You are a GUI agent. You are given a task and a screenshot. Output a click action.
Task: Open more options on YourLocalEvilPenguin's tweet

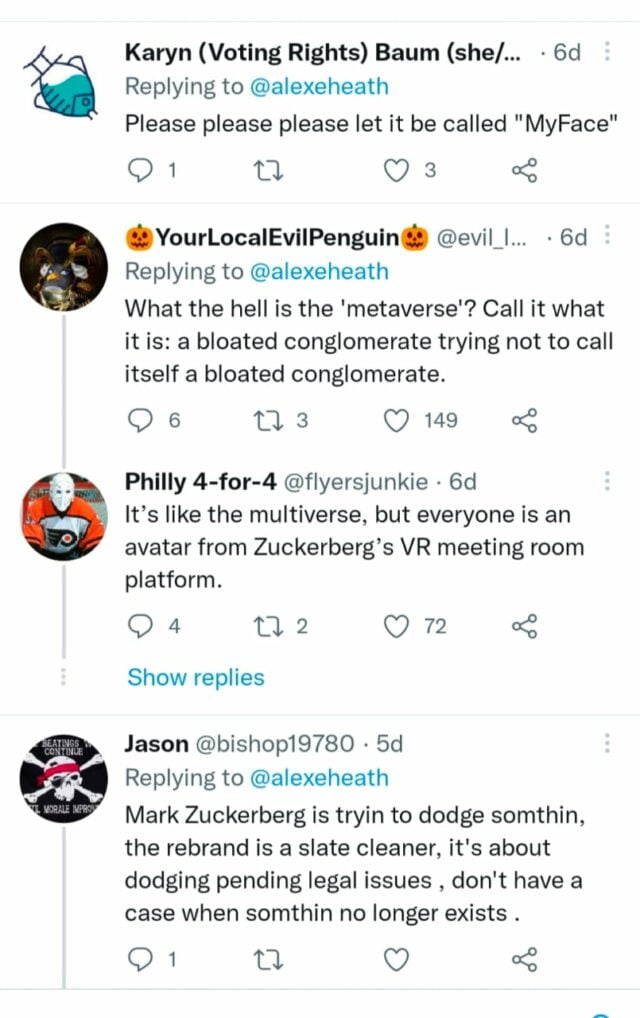(607, 237)
